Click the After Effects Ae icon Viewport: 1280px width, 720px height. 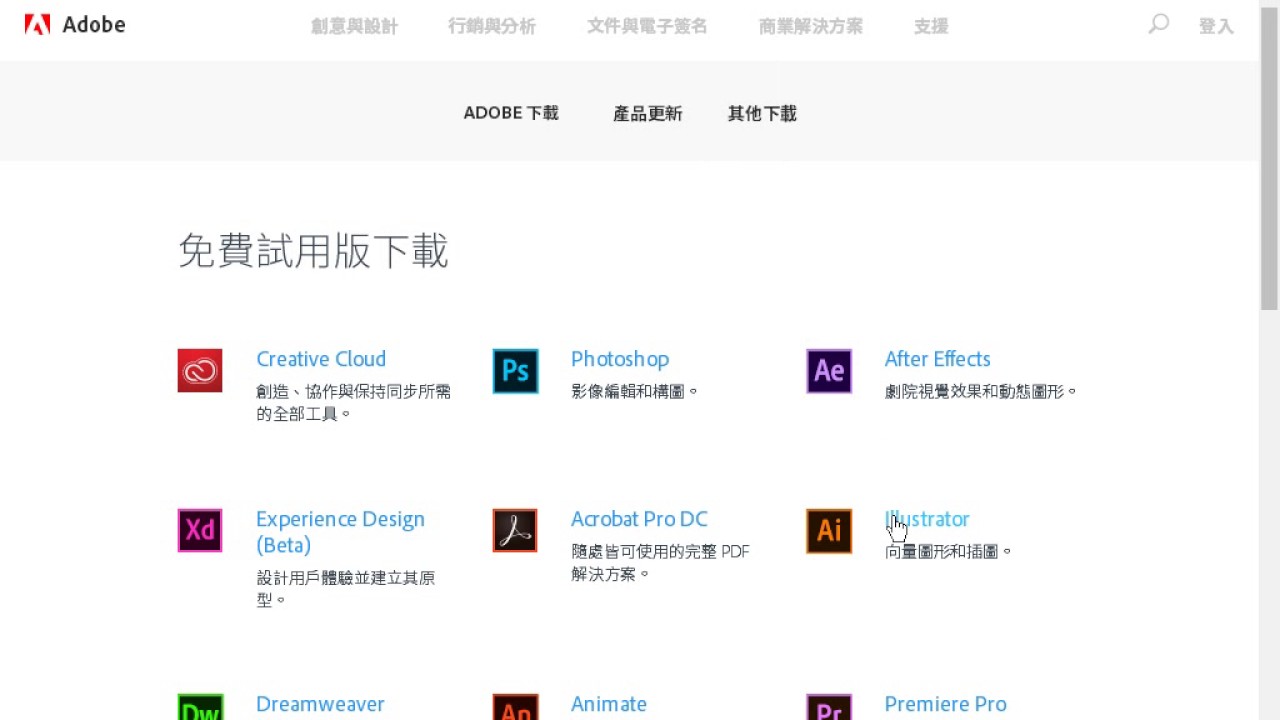pos(829,370)
